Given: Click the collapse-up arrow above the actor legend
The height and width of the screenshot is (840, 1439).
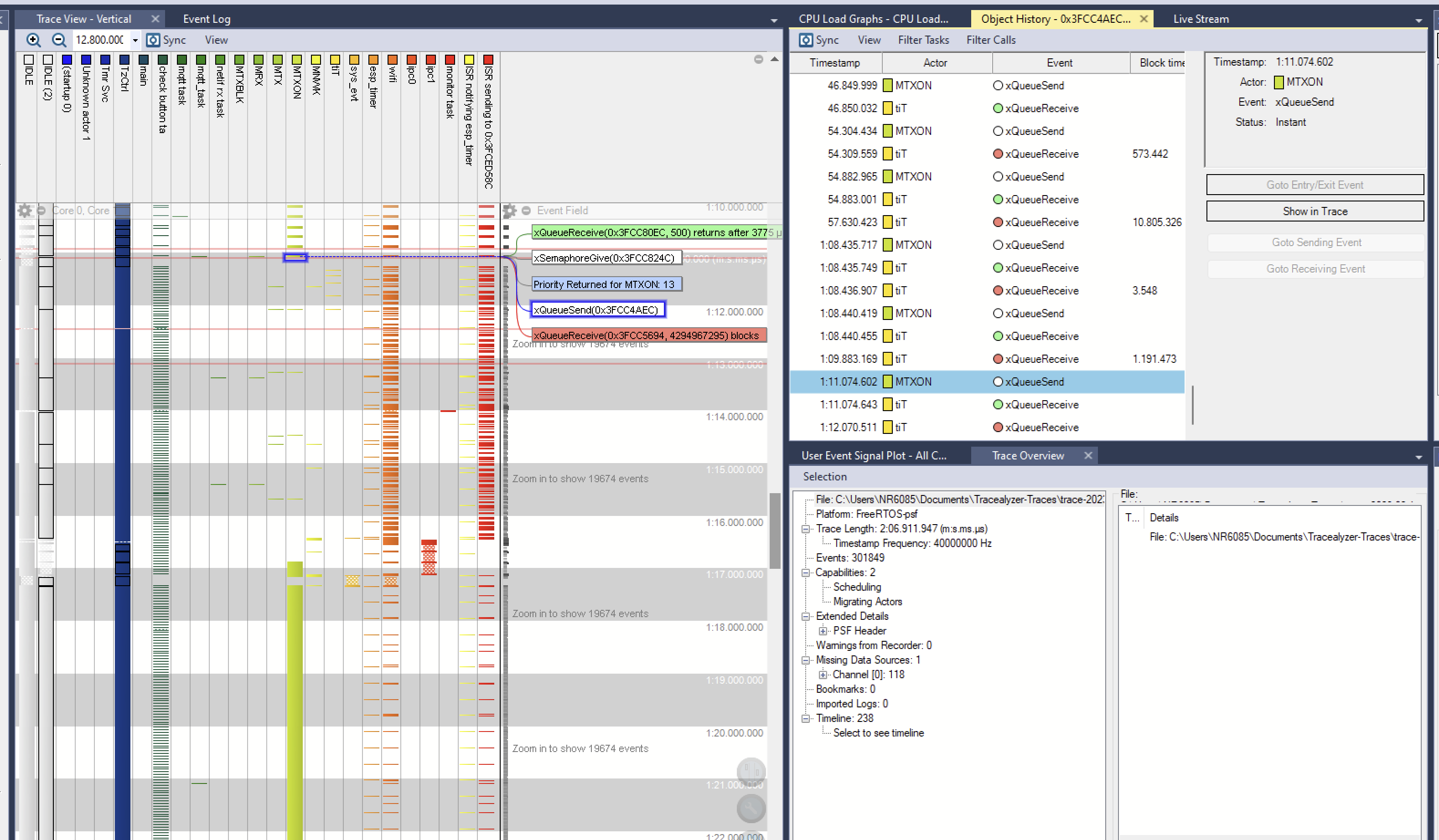Looking at the screenshot, I should (774, 59).
